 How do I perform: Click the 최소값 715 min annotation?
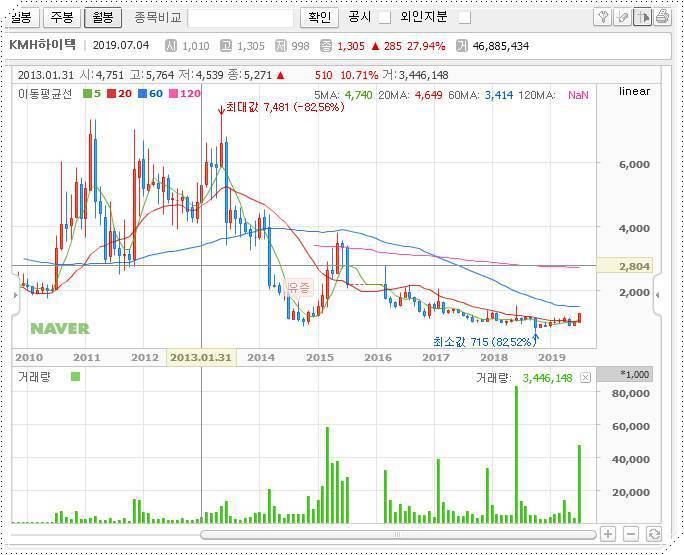coord(484,342)
